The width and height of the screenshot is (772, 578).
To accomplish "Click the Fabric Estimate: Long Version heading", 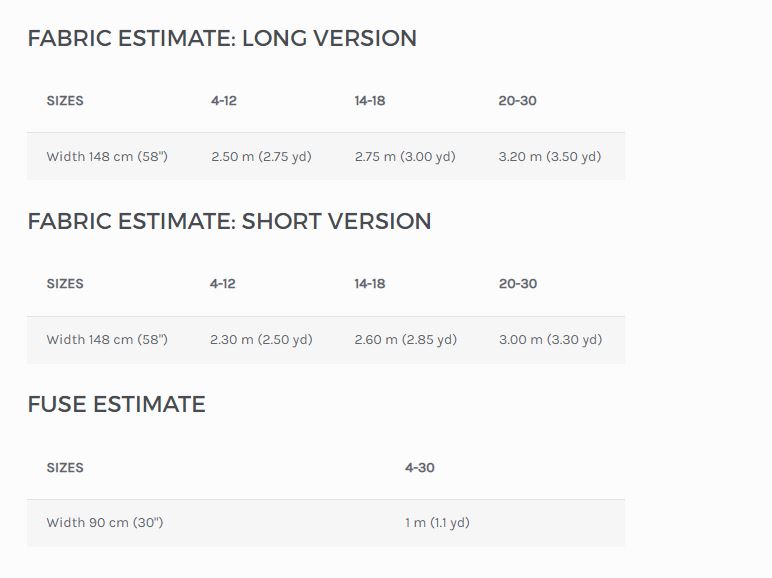I will [222, 39].
